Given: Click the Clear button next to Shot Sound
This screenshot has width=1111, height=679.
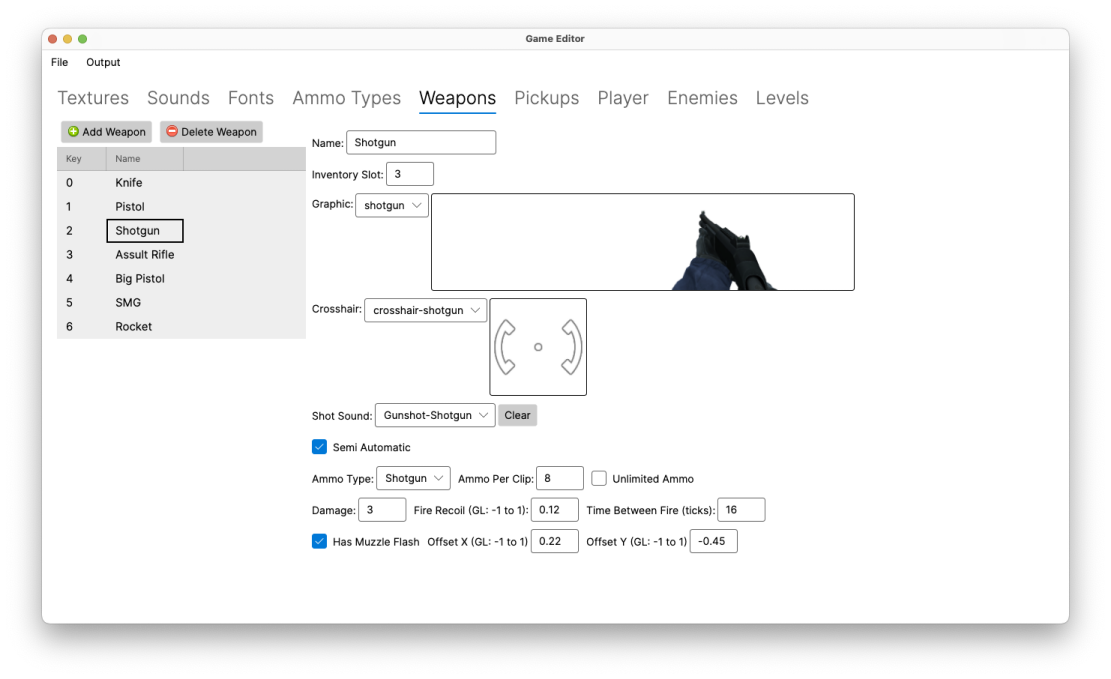Looking at the screenshot, I should (517, 415).
